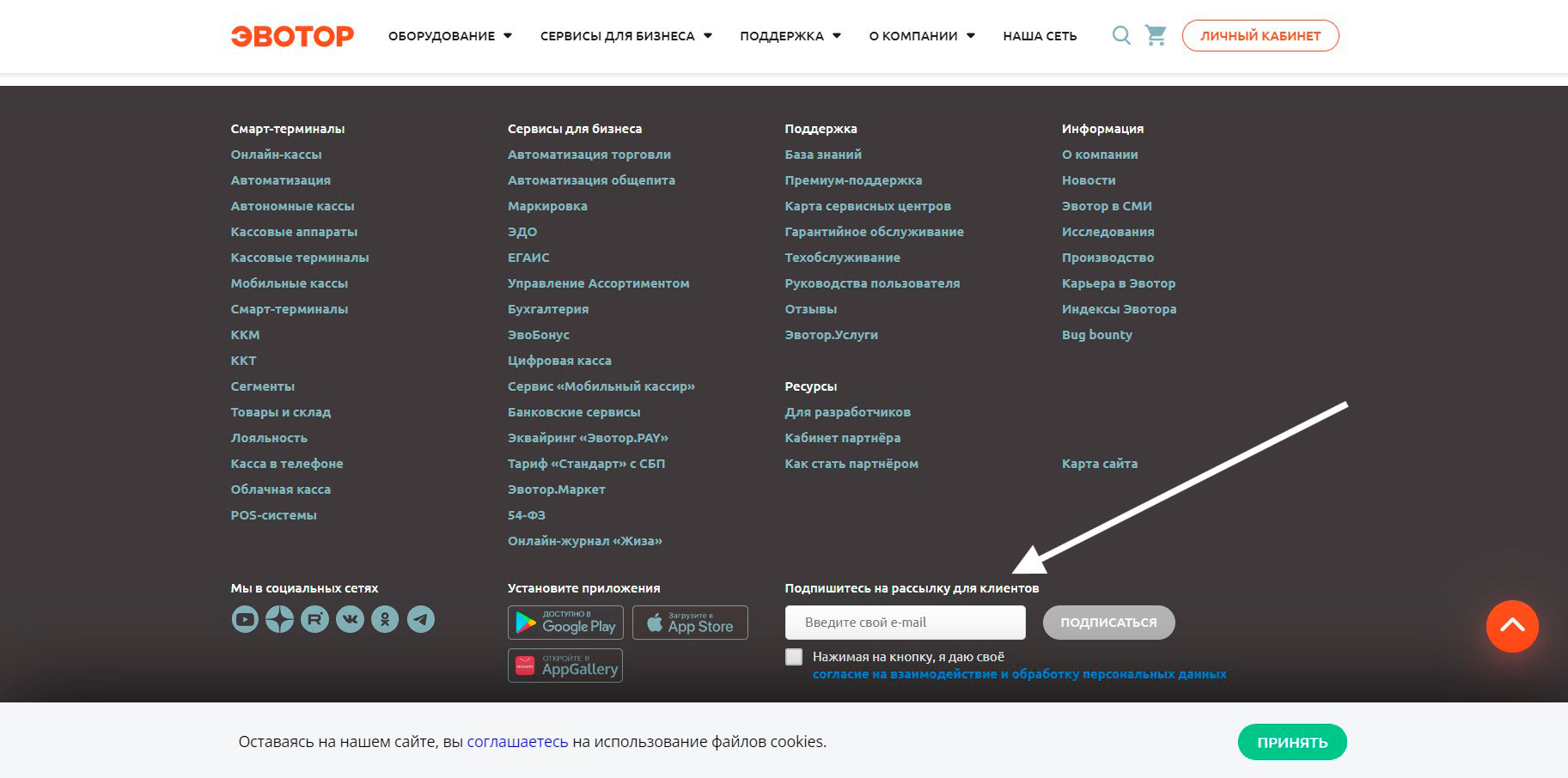
Task: Open personal data processing consent link
Action: pos(1020,674)
